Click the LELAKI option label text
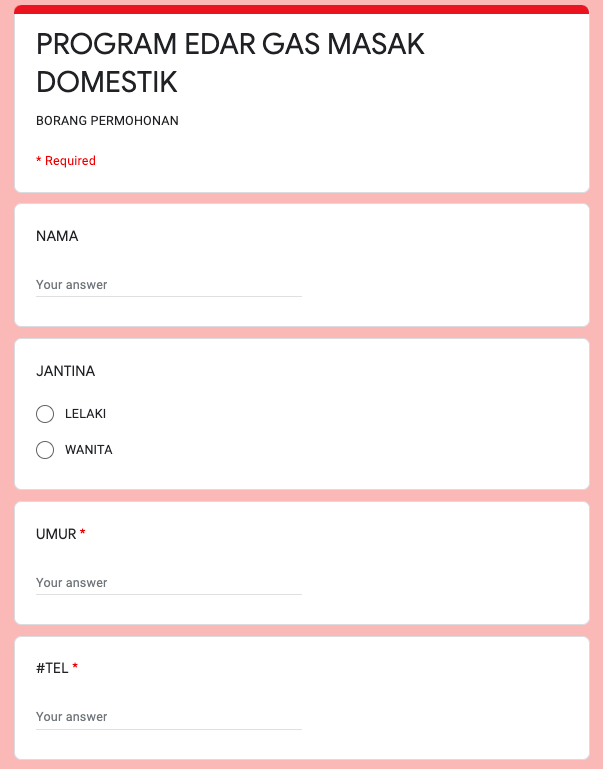 tap(85, 414)
